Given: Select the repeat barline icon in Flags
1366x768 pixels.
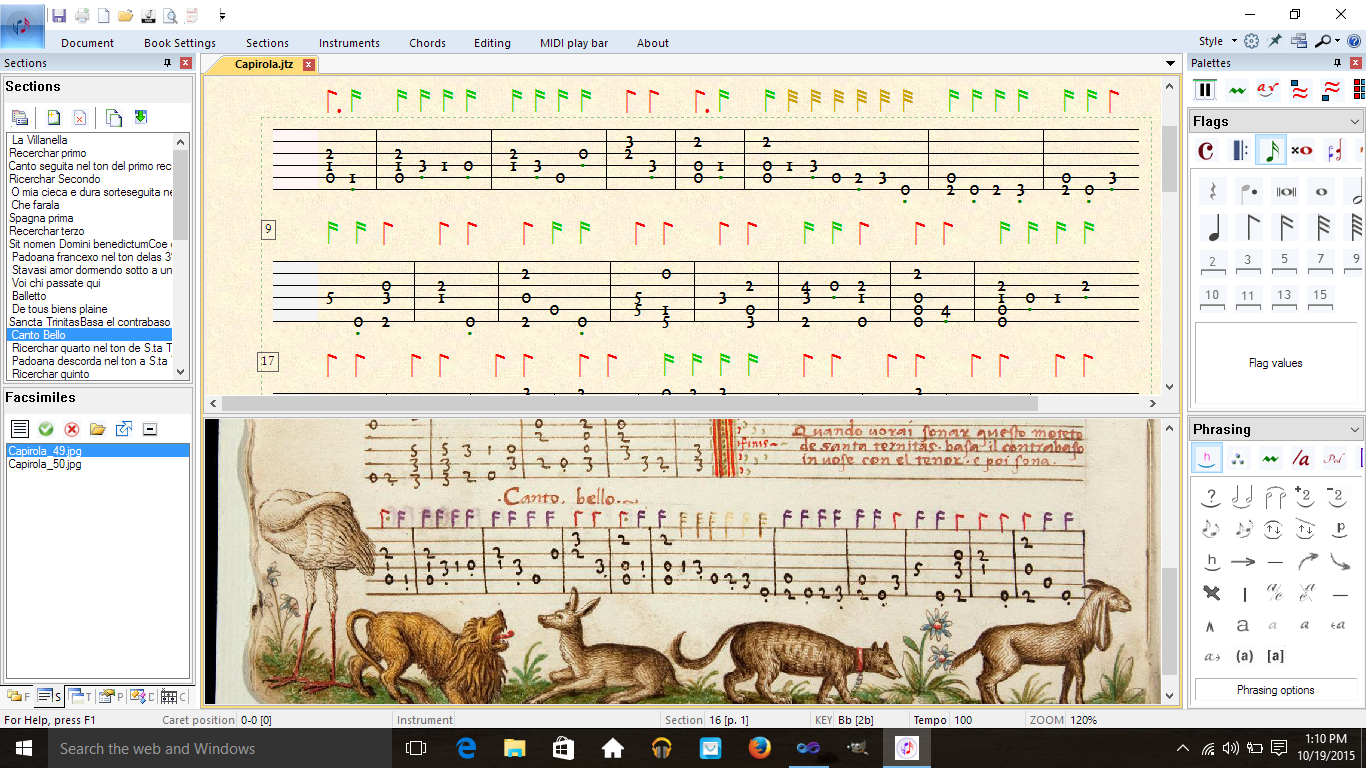Looking at the screenshot, I should (1239, 151).
